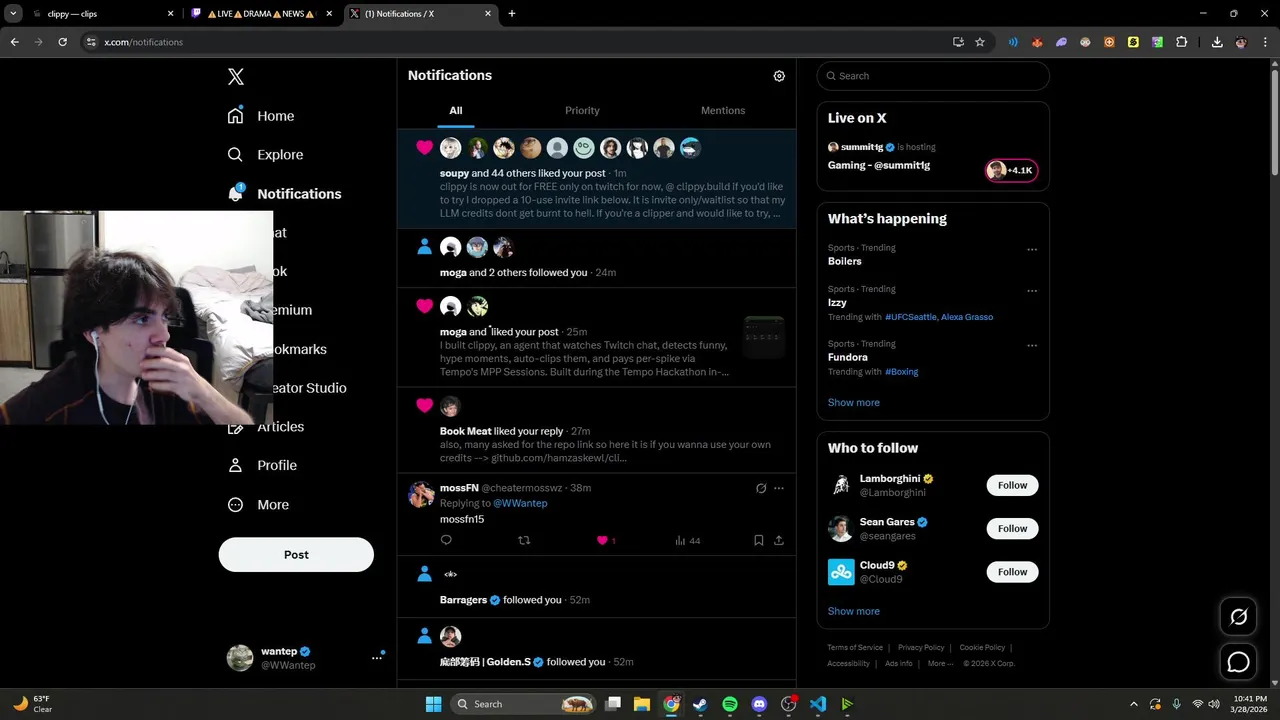Bookmark the mossFN post
This screenshot has height=720, width=1280.
[759, 540]
